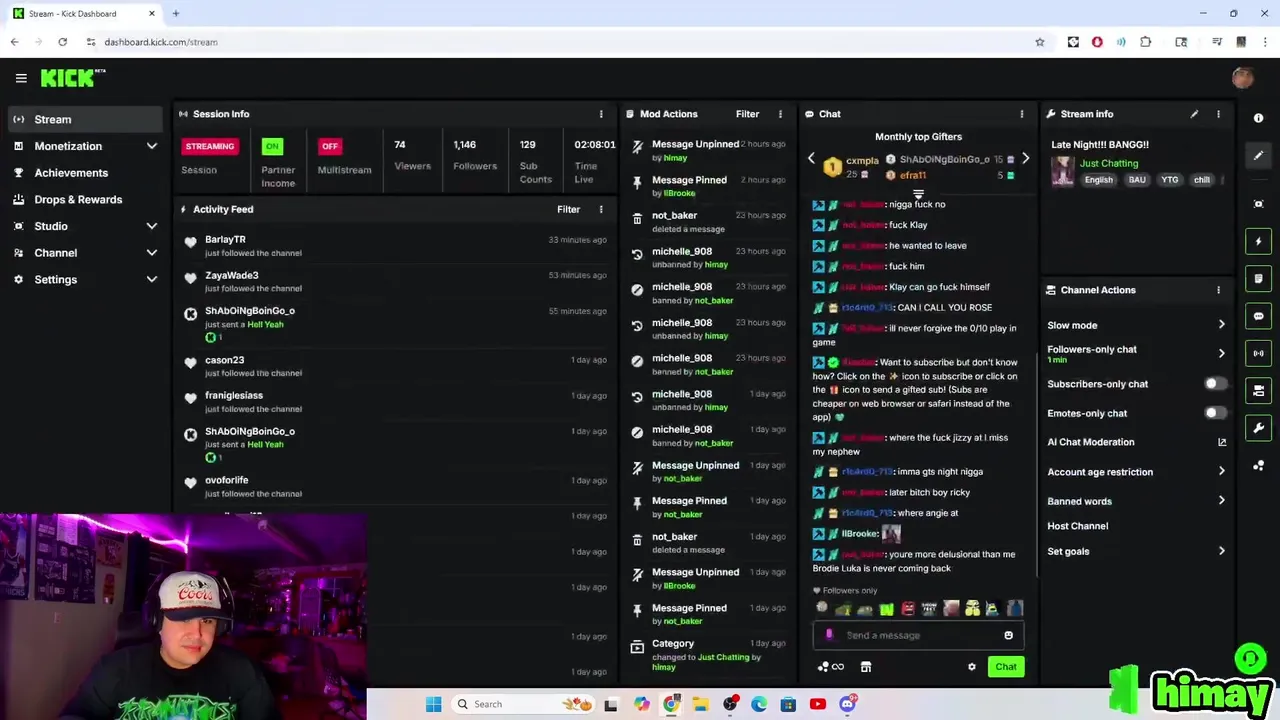Click the Just Chatting category link
The height and width of the screenshot is (720, 1280).
[1108, 163]
